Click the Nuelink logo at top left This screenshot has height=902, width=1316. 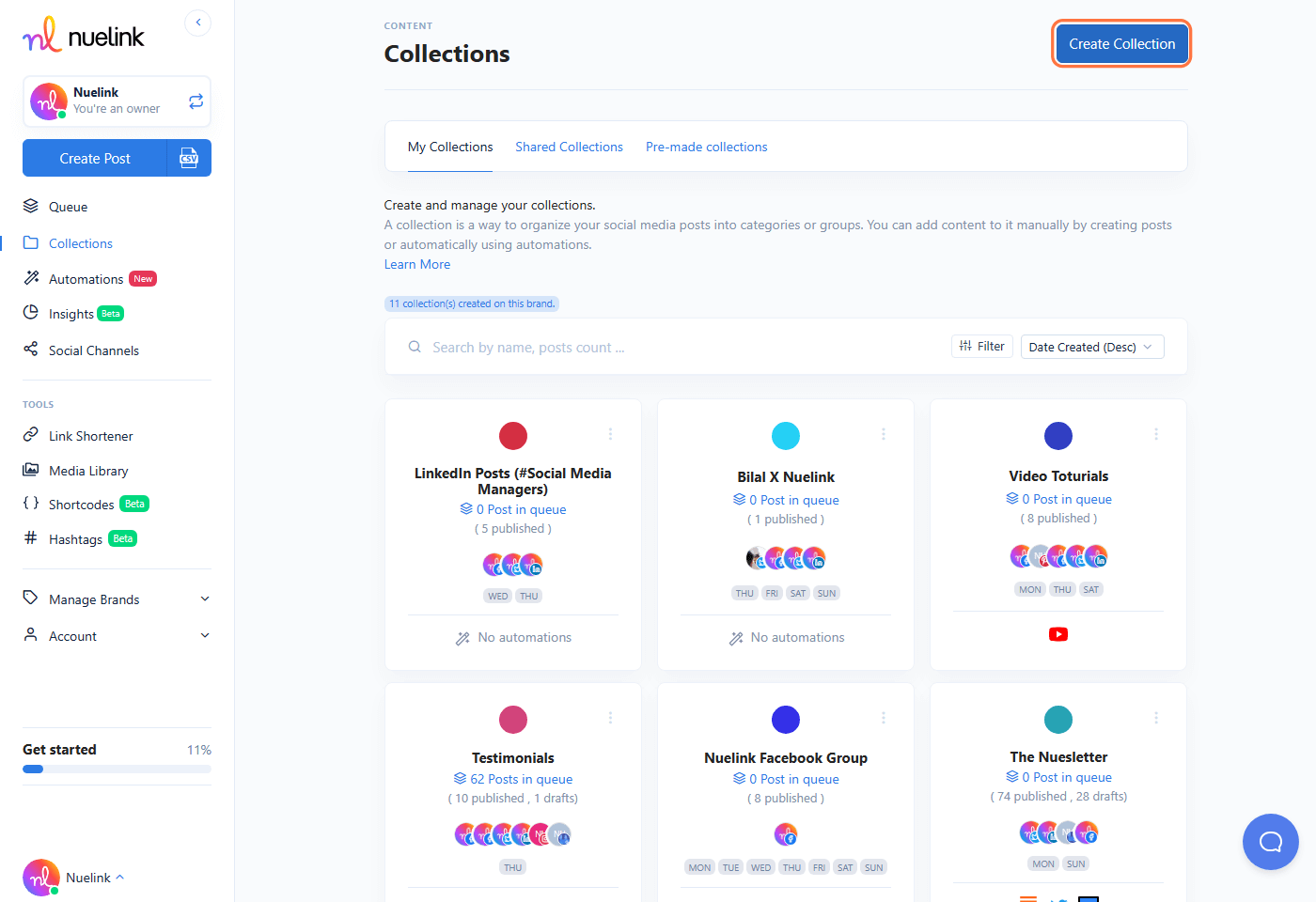[x=84, y=35]
